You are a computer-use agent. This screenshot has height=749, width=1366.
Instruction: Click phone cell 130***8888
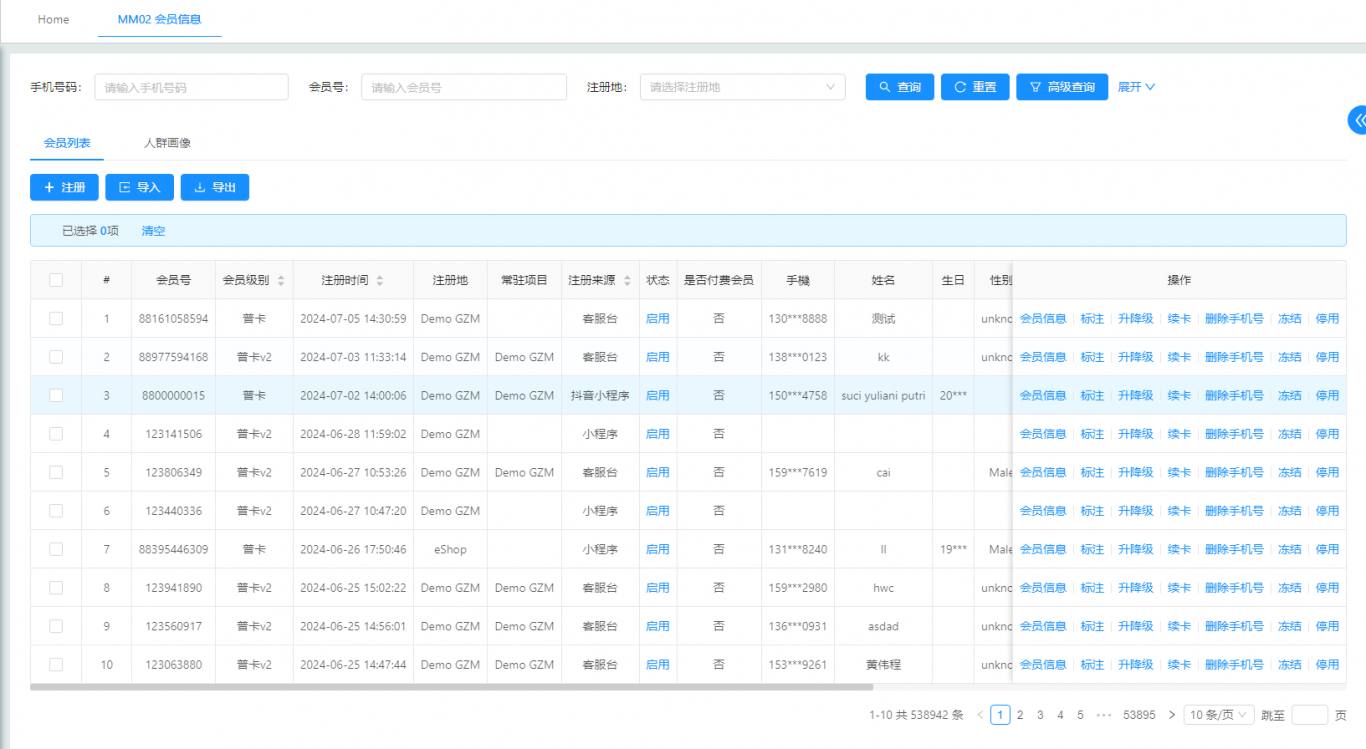tap(797, 318)
